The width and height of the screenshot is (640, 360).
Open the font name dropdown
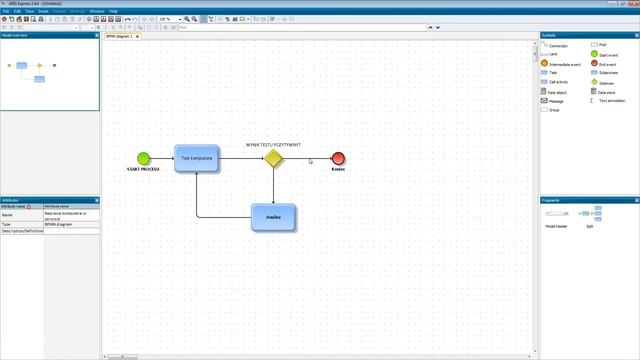coord(76,27)
